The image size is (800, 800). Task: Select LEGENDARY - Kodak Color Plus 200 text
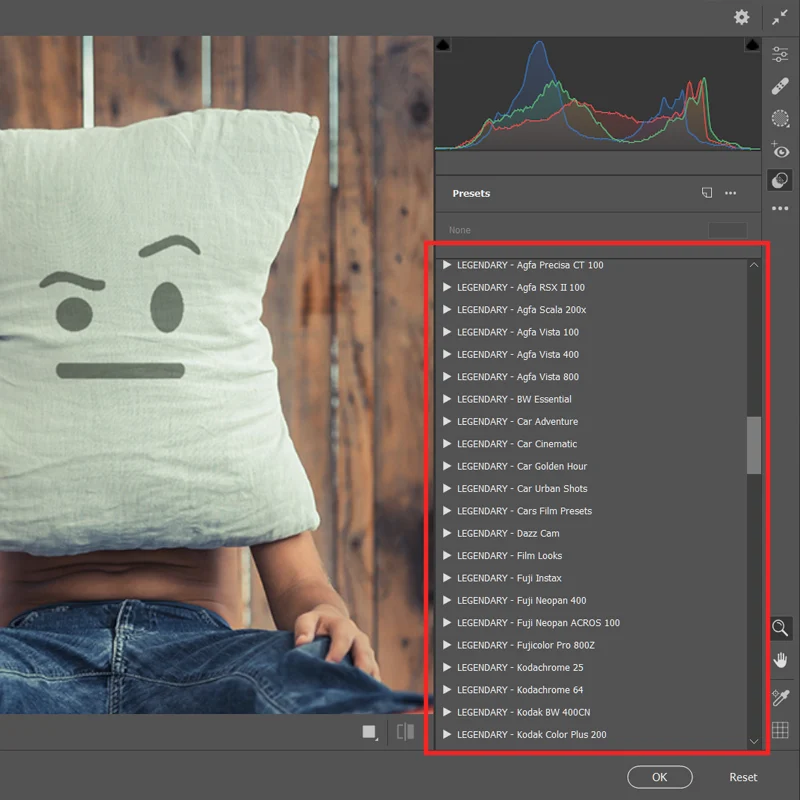532,735
